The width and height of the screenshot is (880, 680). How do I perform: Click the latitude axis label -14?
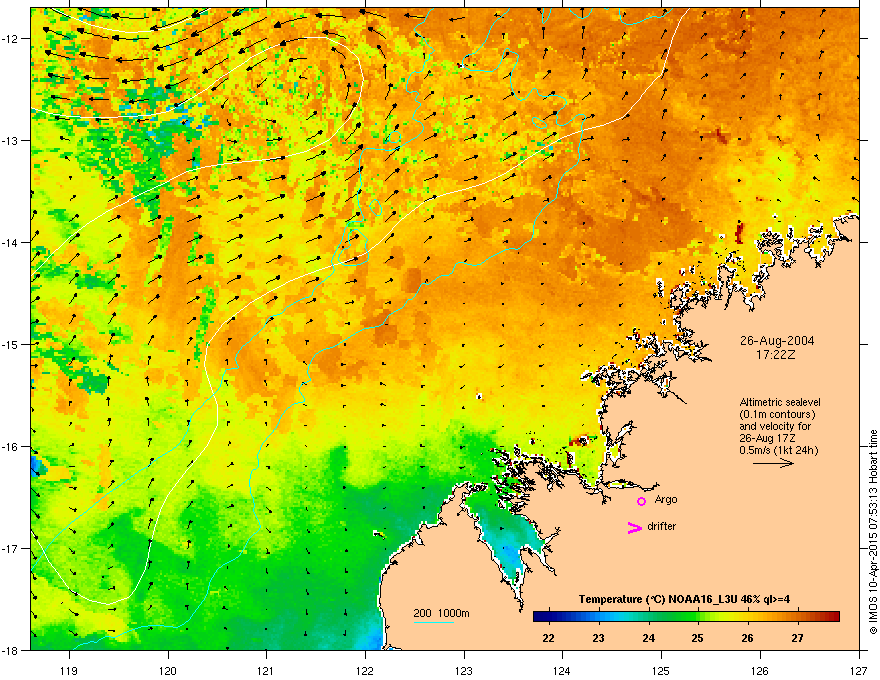pos(10,242)
